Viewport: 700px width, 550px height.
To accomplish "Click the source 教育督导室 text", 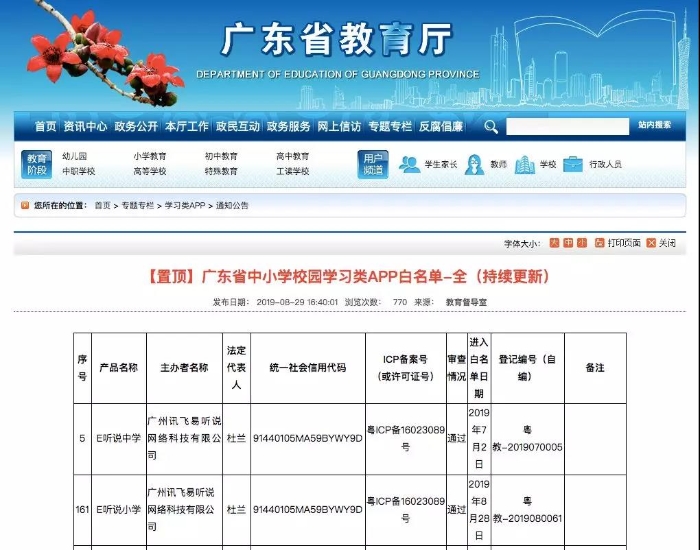I will coord(466,302).
